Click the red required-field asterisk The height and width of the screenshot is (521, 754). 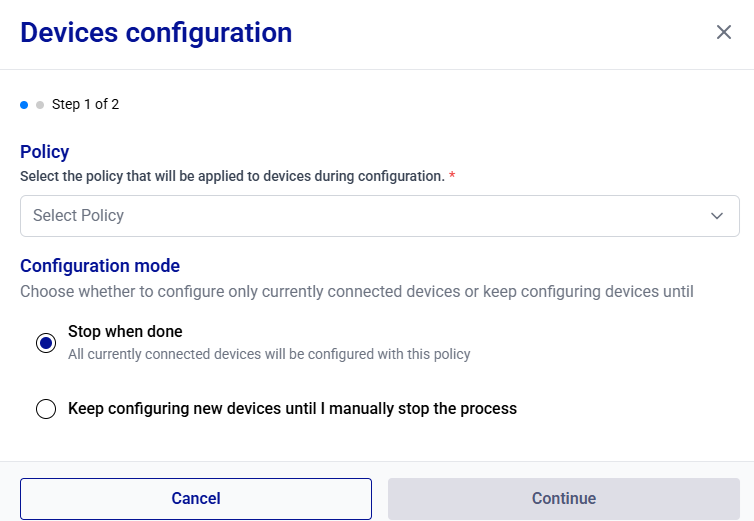452,176
